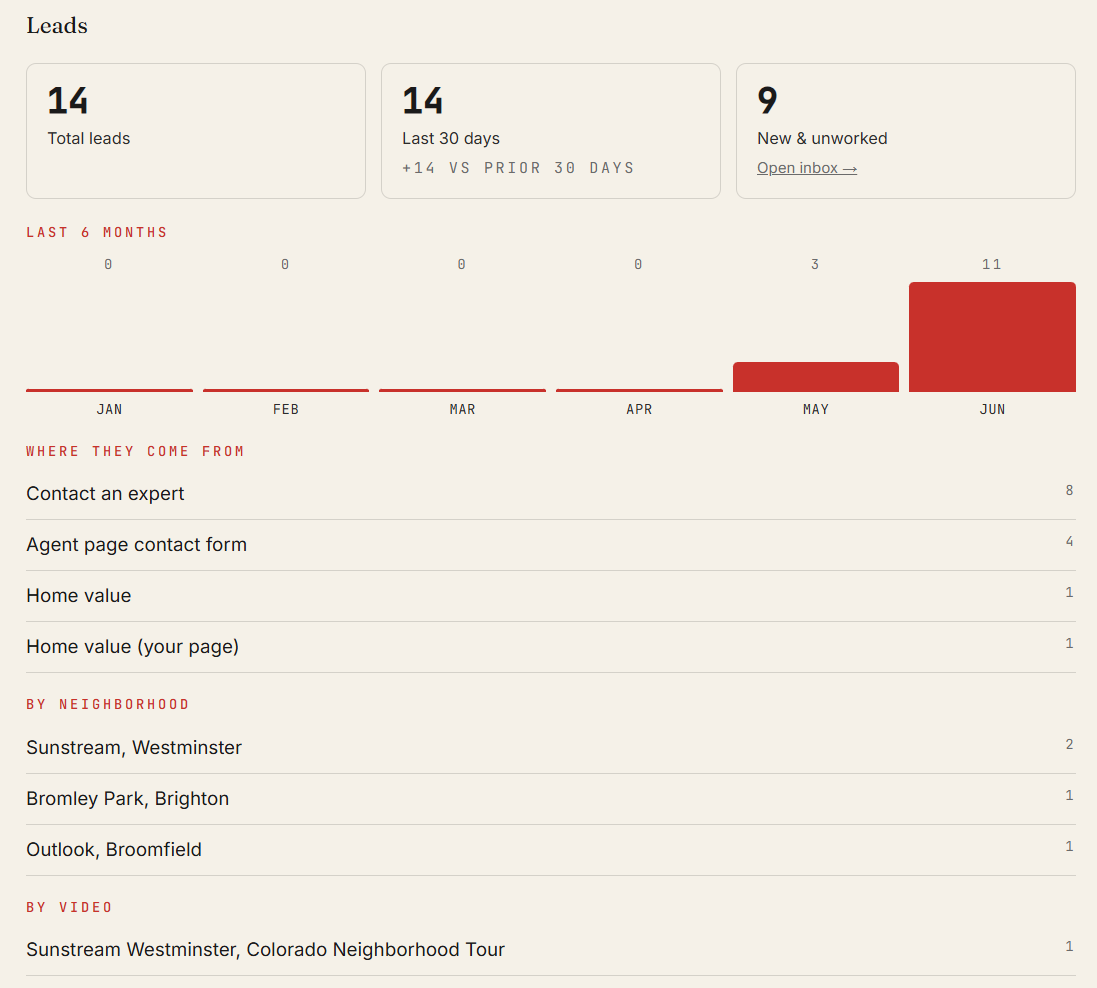Select the Last 30 days card
The image size is (1097, 988).
point(551,131)
